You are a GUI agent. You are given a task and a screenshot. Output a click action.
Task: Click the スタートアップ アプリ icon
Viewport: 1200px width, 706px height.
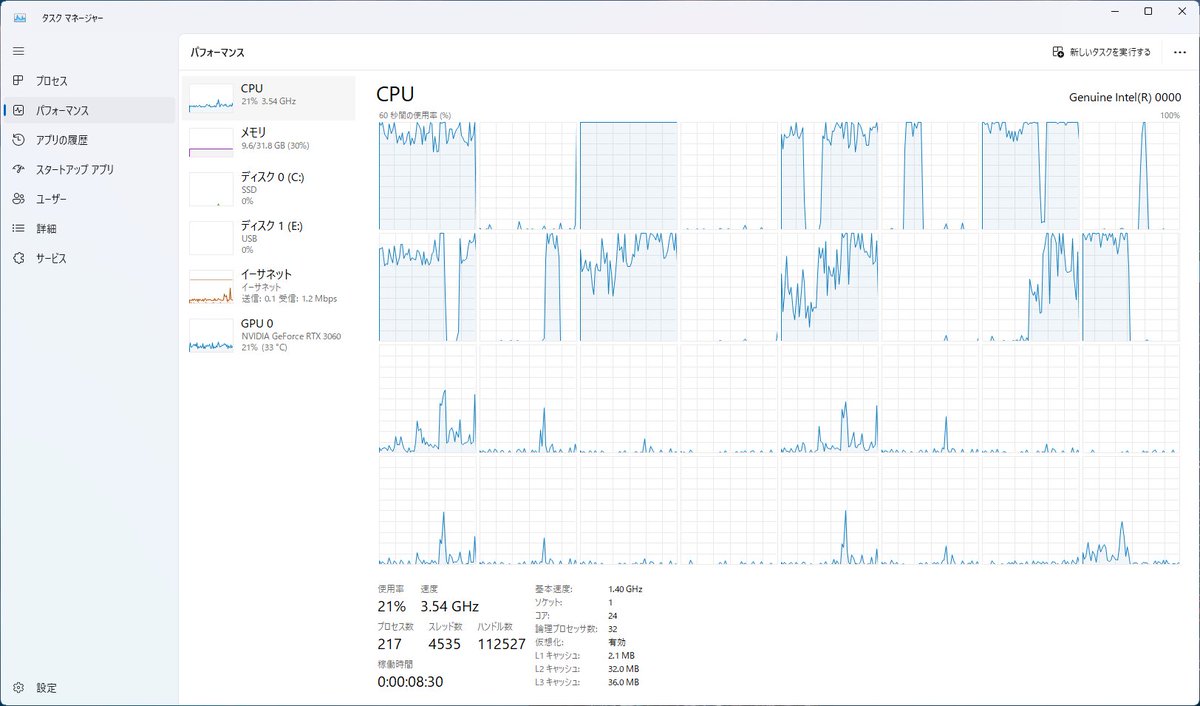pos(19,169)
